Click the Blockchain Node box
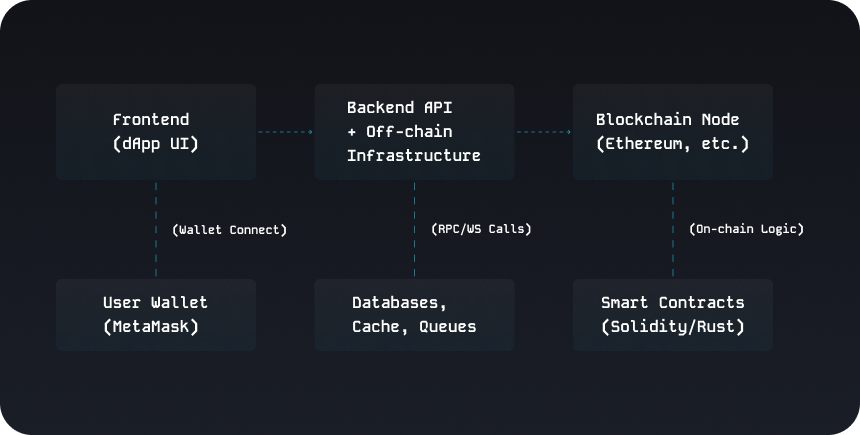Screen dimensions: 860x435 pos(672,132)
